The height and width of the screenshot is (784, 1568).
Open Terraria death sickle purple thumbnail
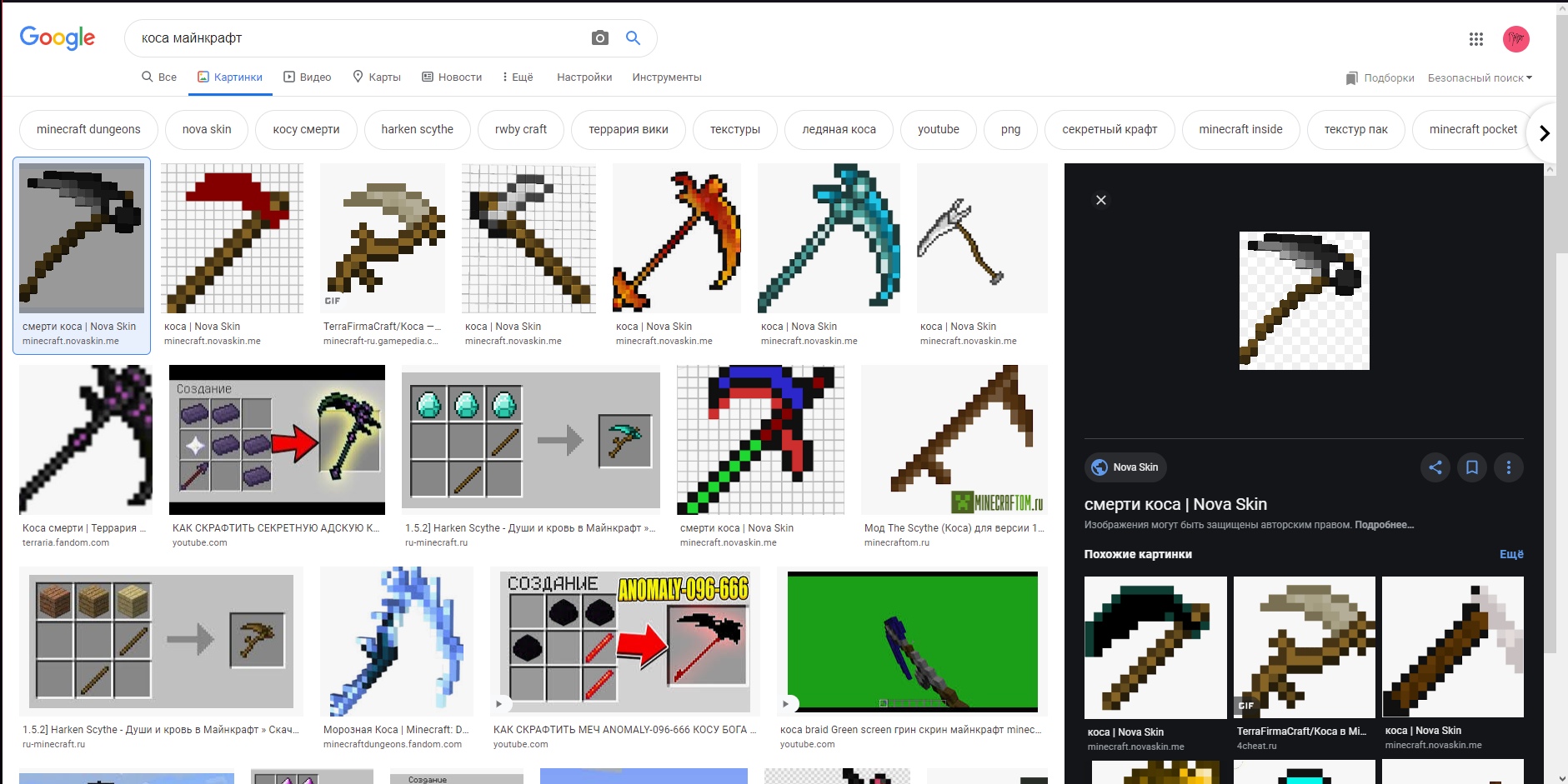click(86, 440)
